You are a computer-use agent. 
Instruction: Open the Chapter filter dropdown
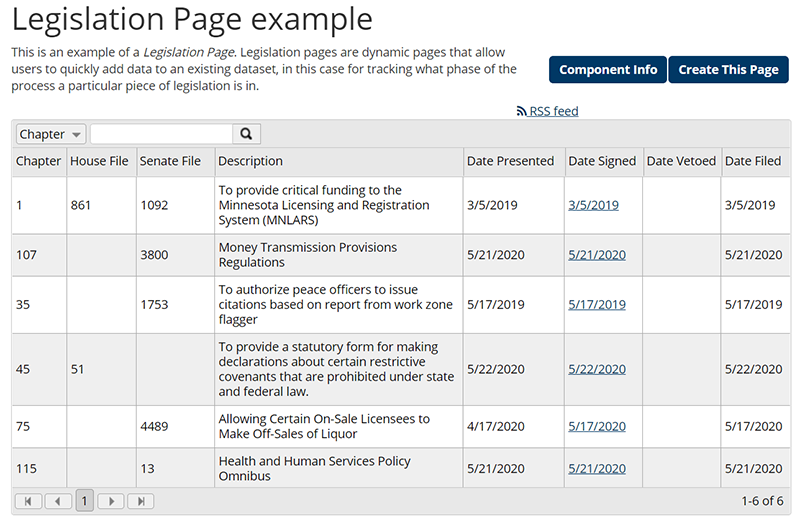pos(51,134)
